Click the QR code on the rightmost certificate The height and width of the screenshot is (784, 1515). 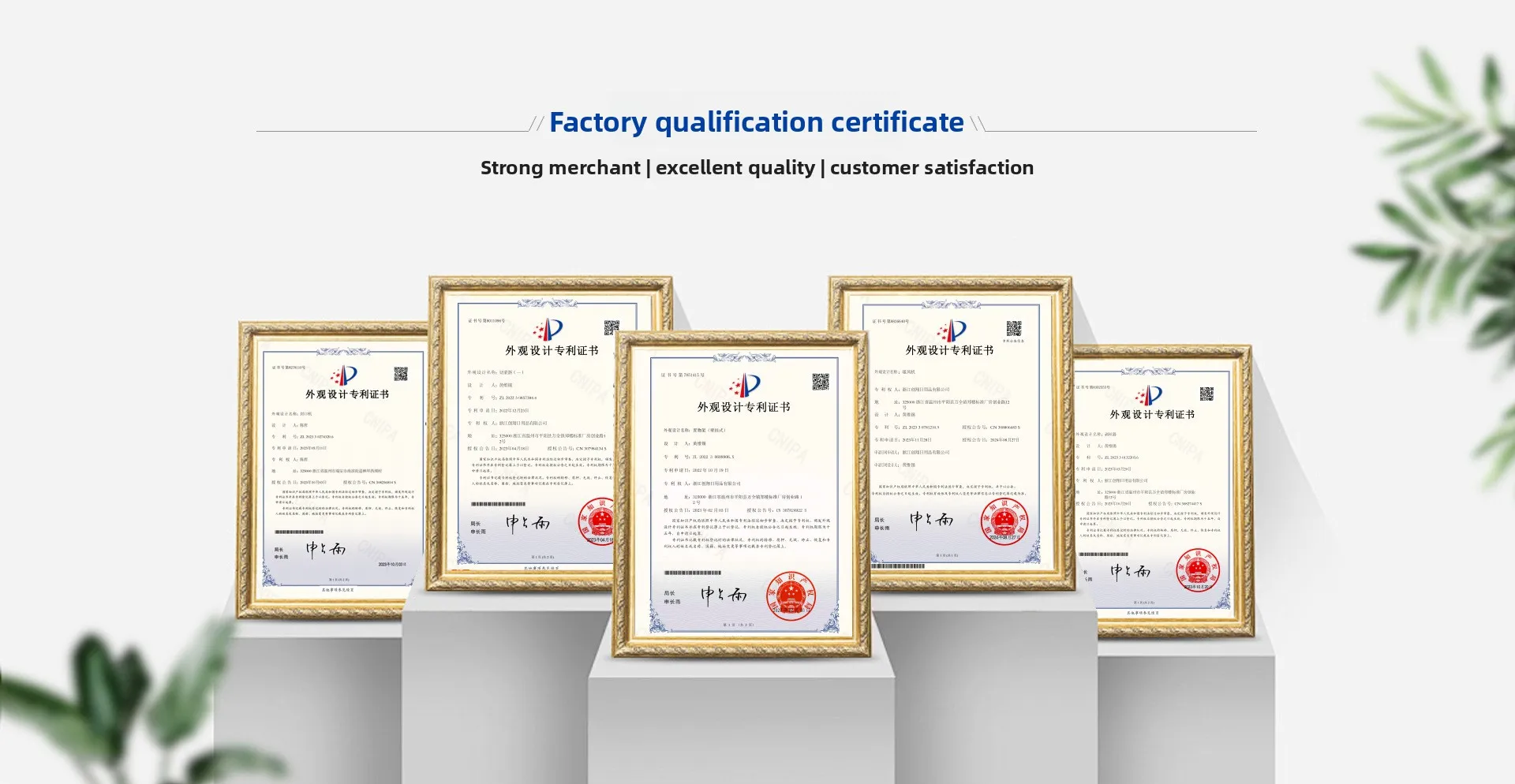pyautogui.click(x=1206, y=394)
